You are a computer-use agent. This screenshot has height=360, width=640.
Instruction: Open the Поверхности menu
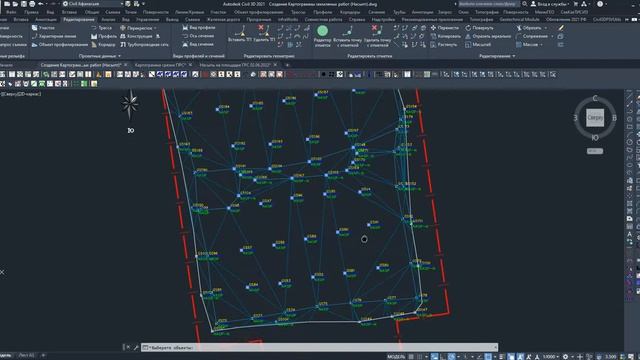click(156, 12)
